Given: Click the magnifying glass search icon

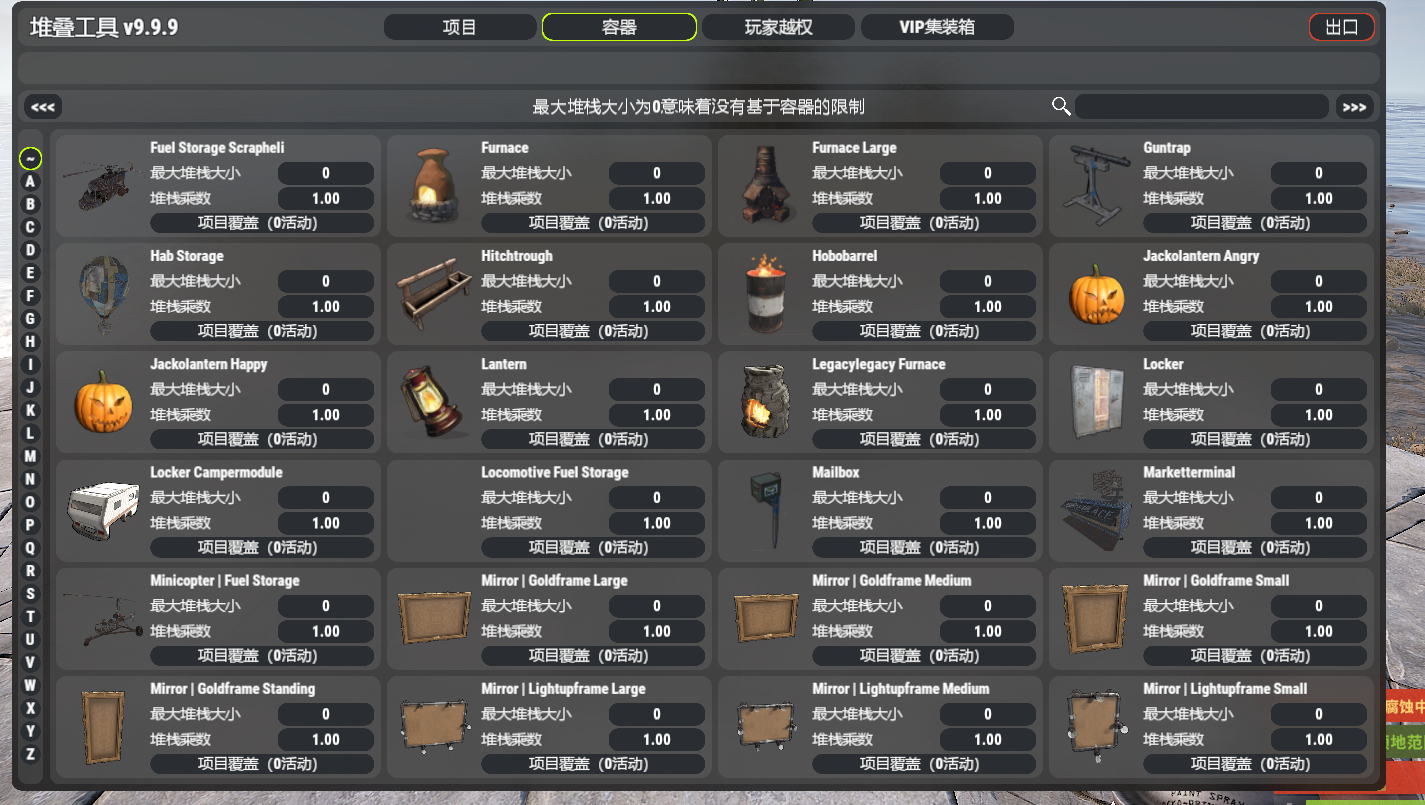Looking at the screenshot, I should [x=1061, y=106].
